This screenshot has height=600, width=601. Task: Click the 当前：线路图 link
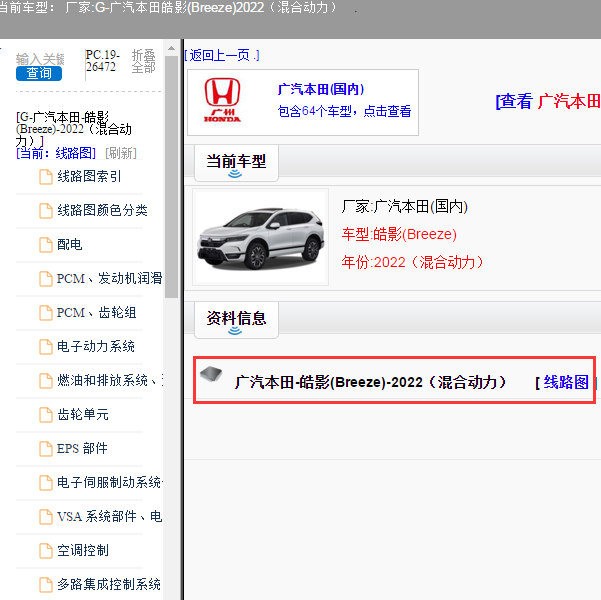(56, 153)
